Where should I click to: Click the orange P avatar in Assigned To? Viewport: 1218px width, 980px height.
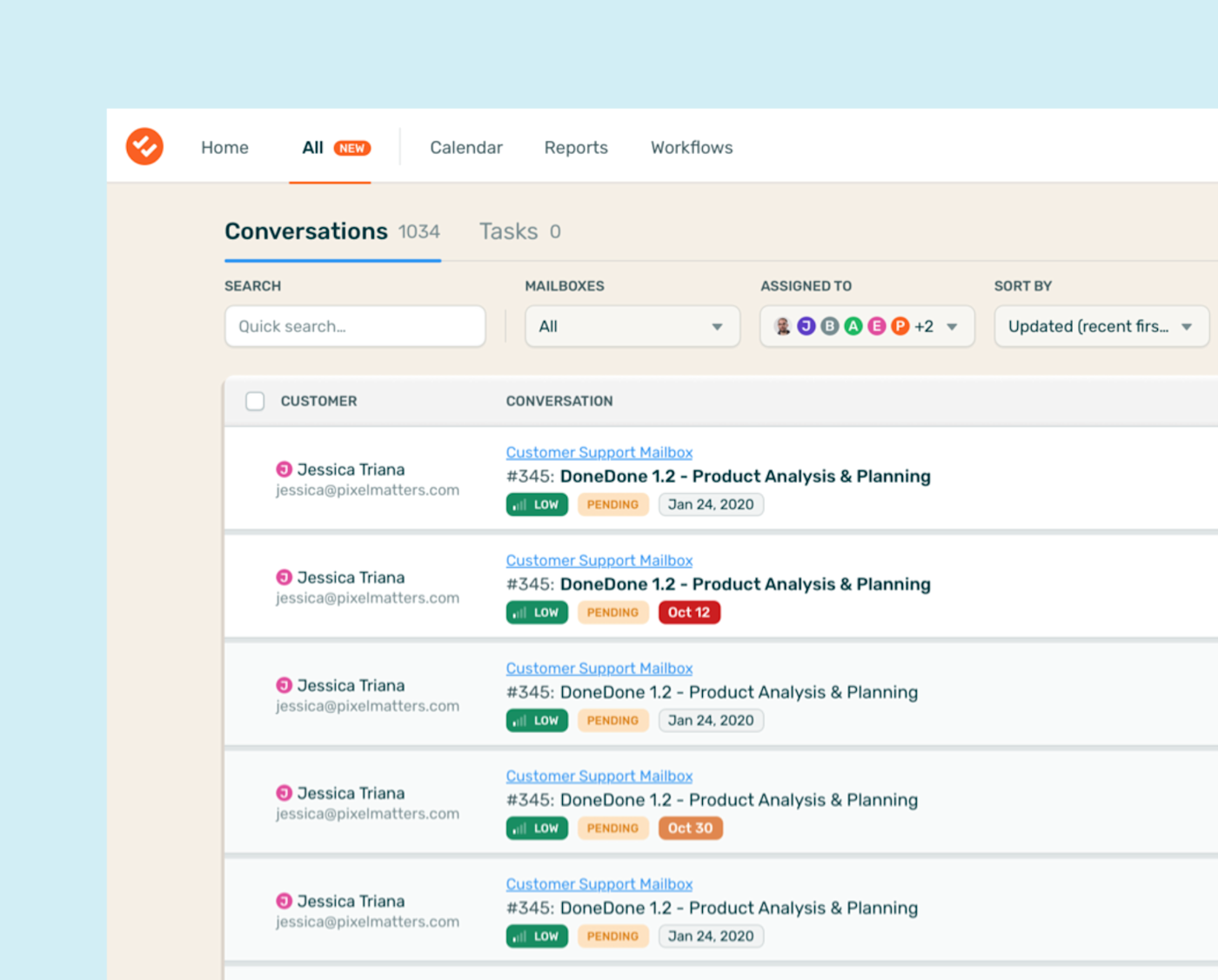tap(900, 326)
